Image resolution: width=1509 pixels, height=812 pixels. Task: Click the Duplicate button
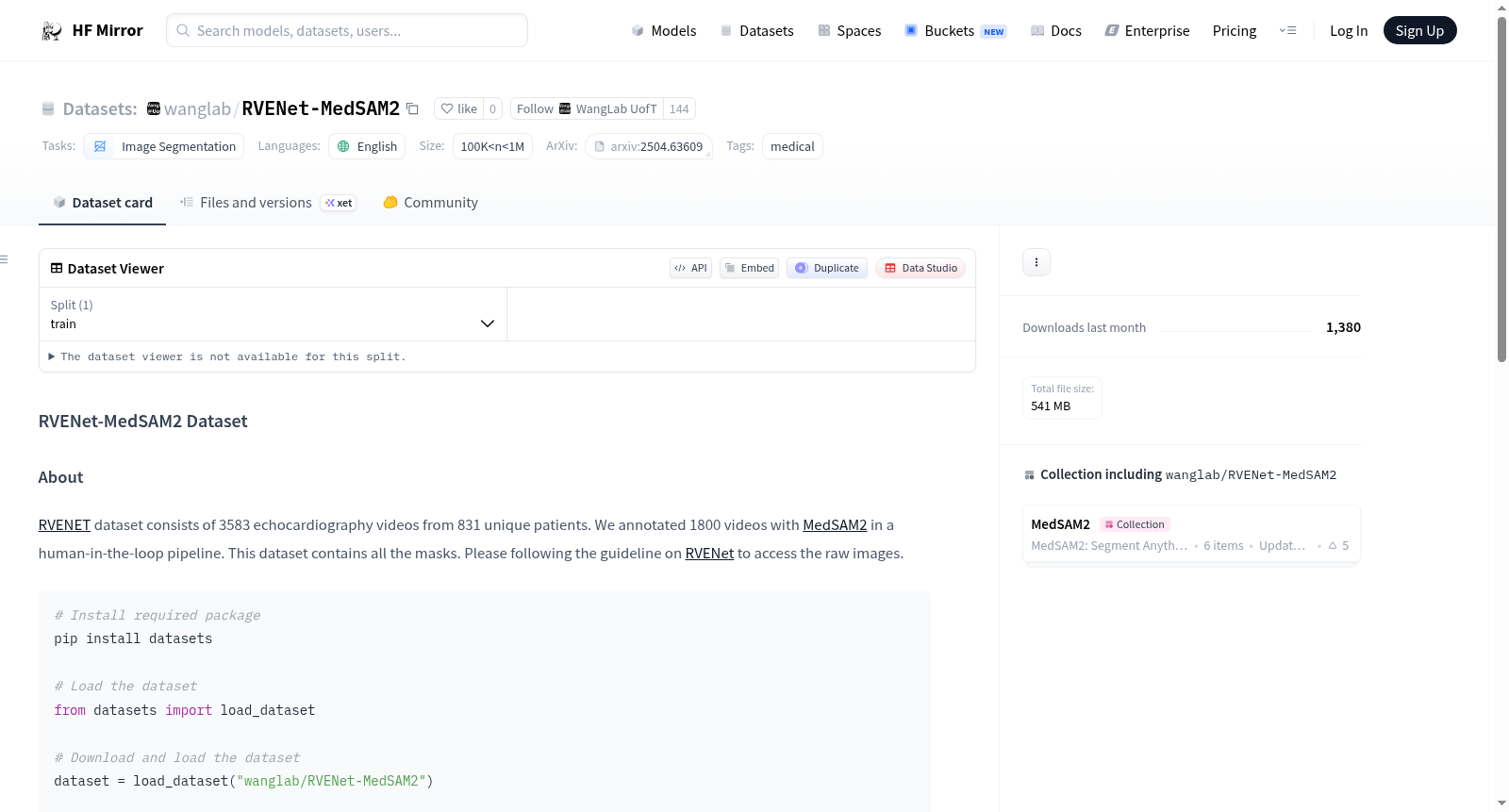click(x=827, y=268)
